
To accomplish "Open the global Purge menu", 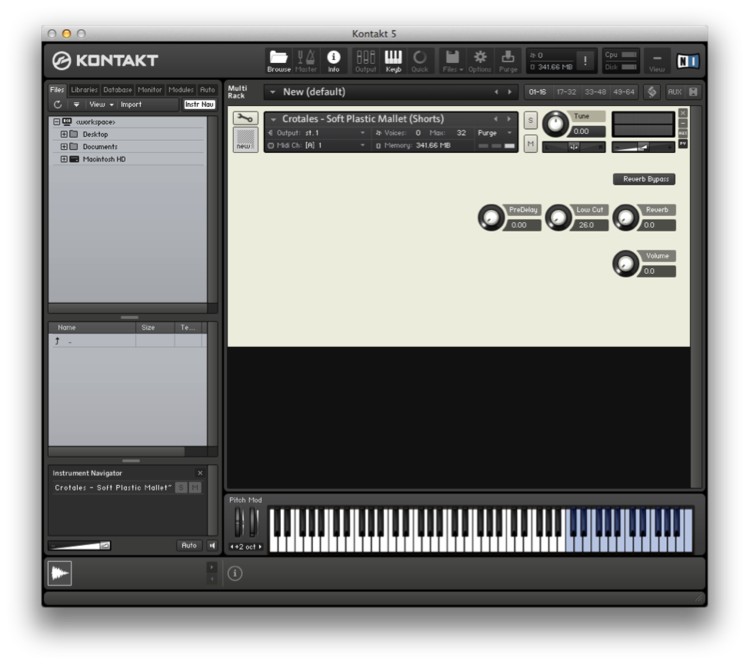I will click(508, 61).
